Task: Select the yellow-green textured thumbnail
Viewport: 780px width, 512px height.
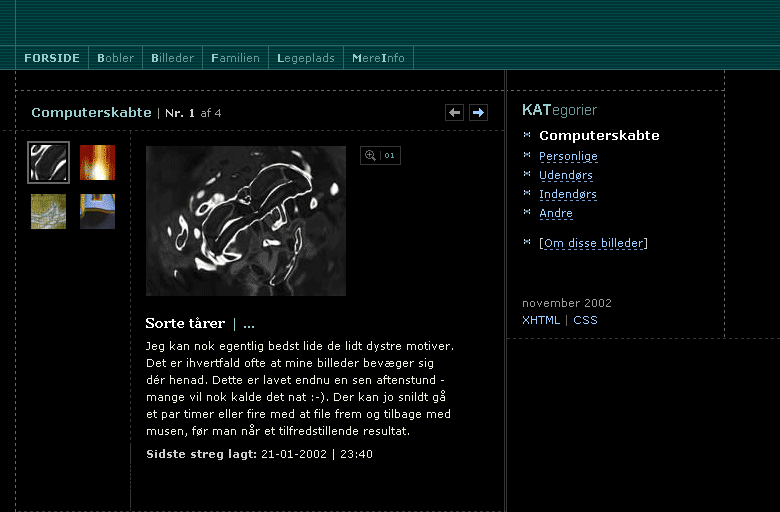Action: (x=48, y=211)
